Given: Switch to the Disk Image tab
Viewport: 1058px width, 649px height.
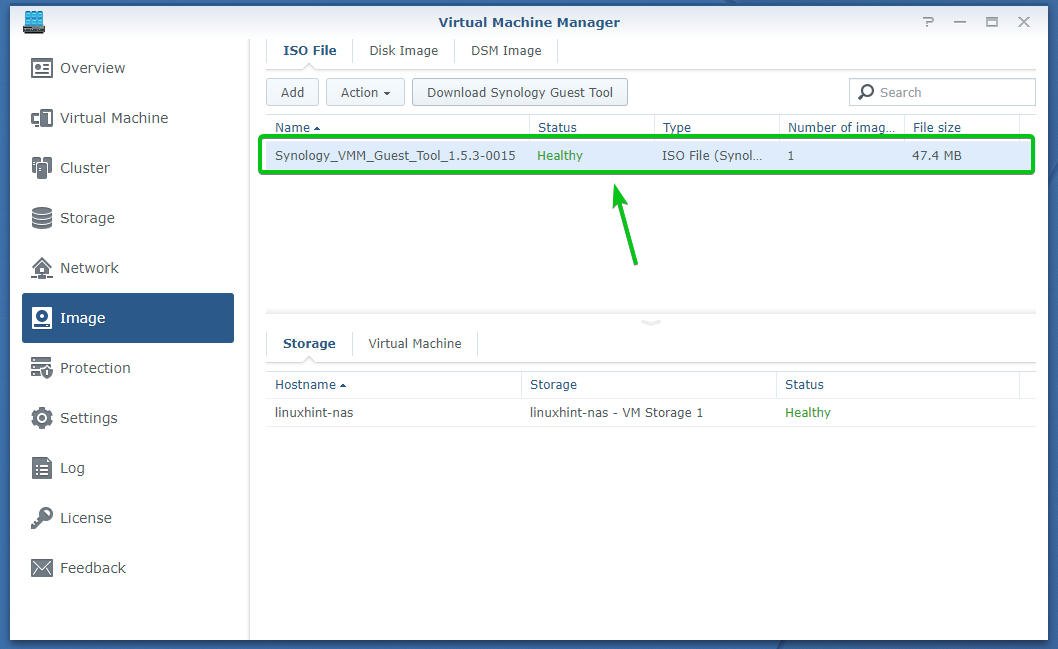Looking at the screenshot, I should [403, 50].
